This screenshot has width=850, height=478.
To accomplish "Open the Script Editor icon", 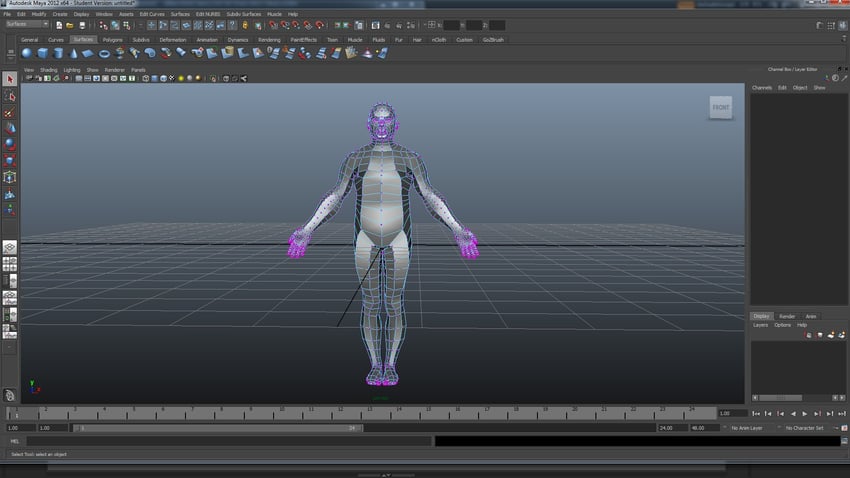I will 844,441.
